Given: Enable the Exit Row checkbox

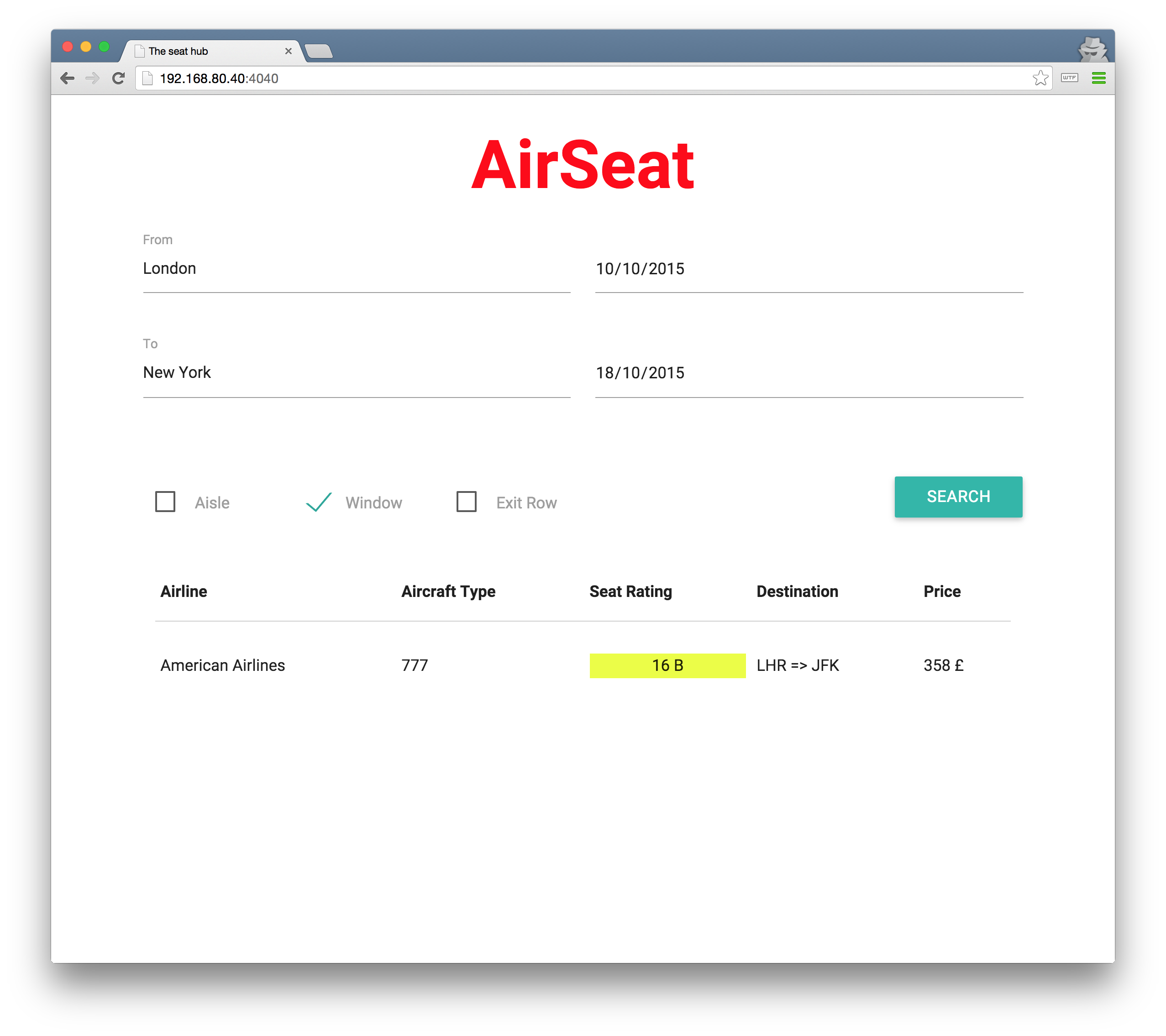Looking at the screenshot, I should 466,502.
